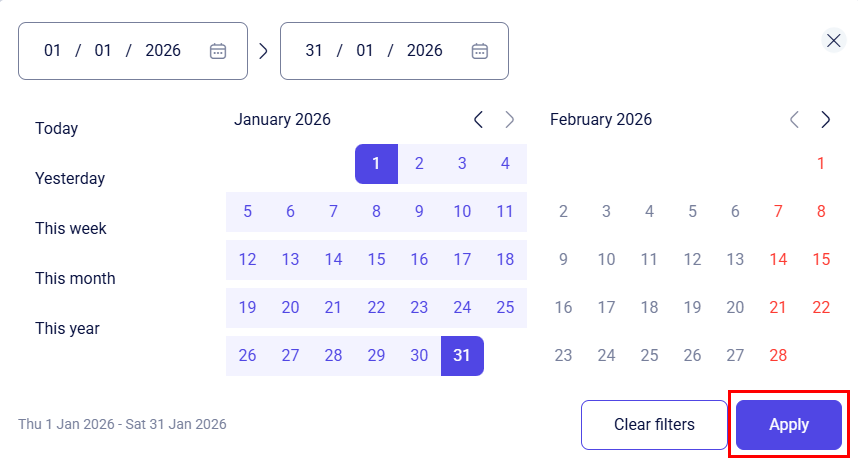This screenshot has height=468, width=858.
Task: Go to next month from February 2026
Action: click(825, 120)
